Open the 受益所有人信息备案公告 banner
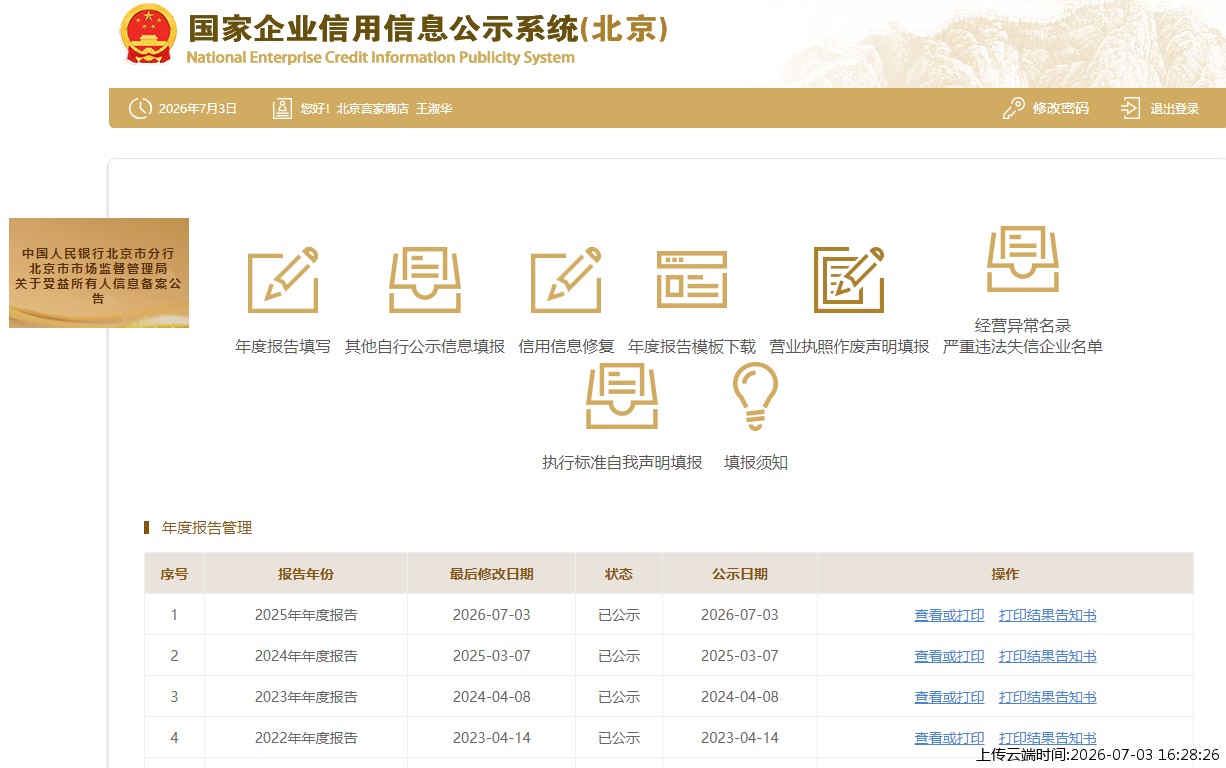Screen dimensions: 1226x768 [x=99, y=273]
